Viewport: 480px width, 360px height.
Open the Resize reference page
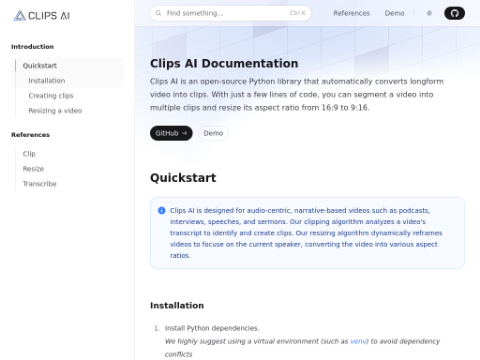click(33, 169)
